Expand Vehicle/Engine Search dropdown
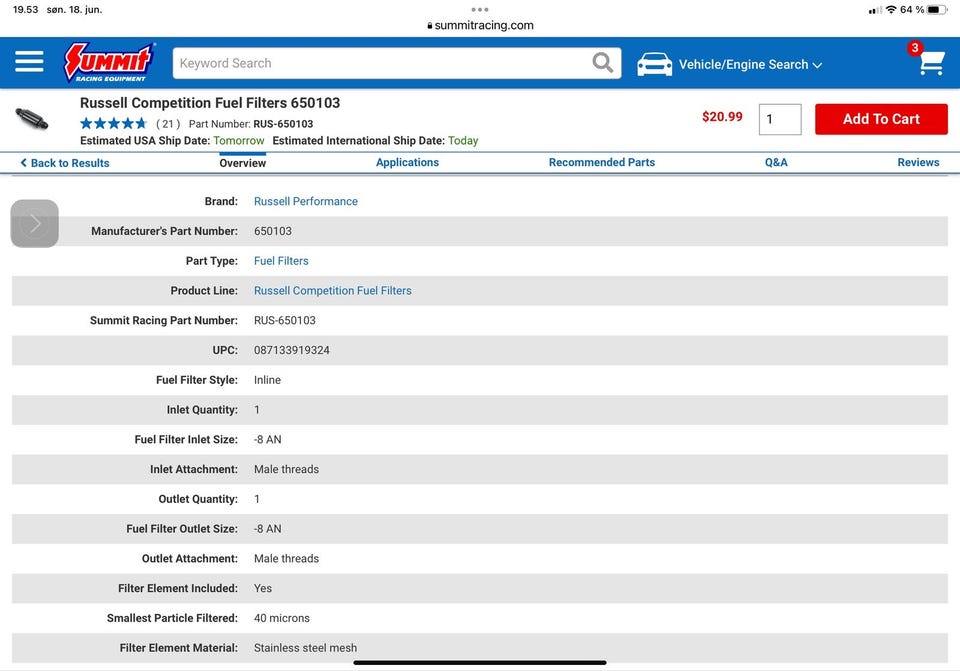 (750, 64)
